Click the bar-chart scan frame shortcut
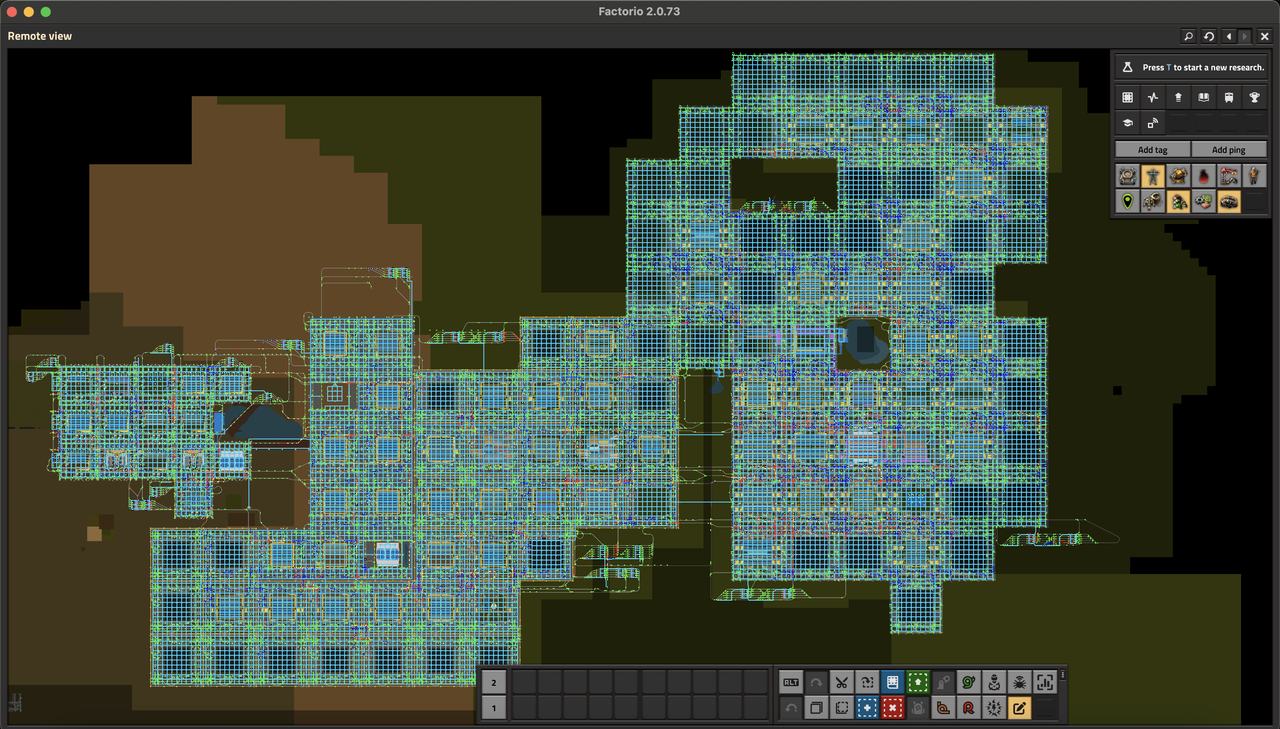The image size is (1280, 729). click(x=1045, y=682)
